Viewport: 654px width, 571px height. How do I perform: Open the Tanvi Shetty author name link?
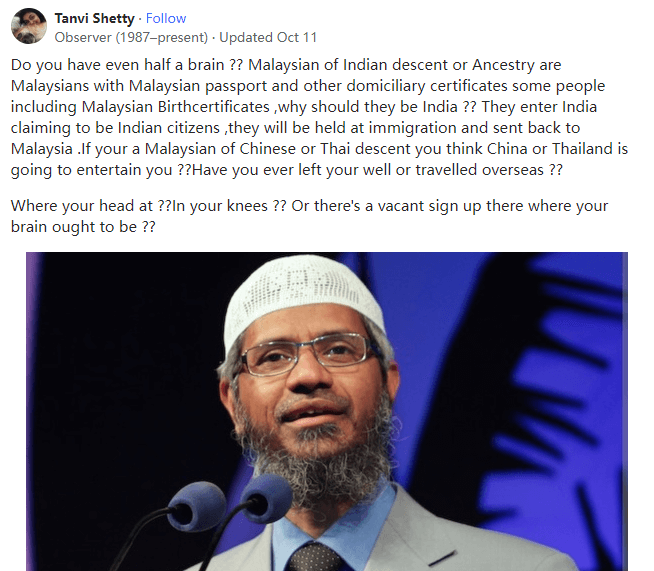click(x=94, y=18)
